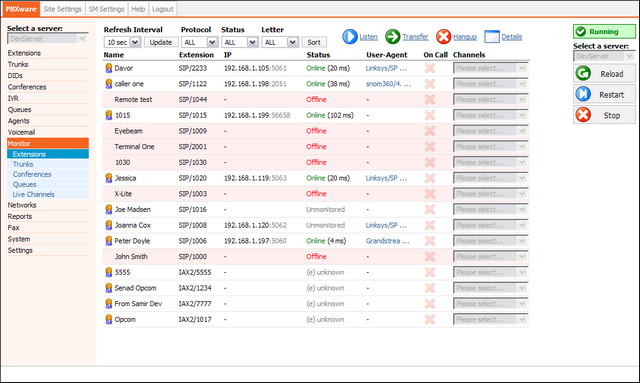This screenshot has width=640, height=383.
Task: Click the red Hangup icon
Action: (443, 37)
